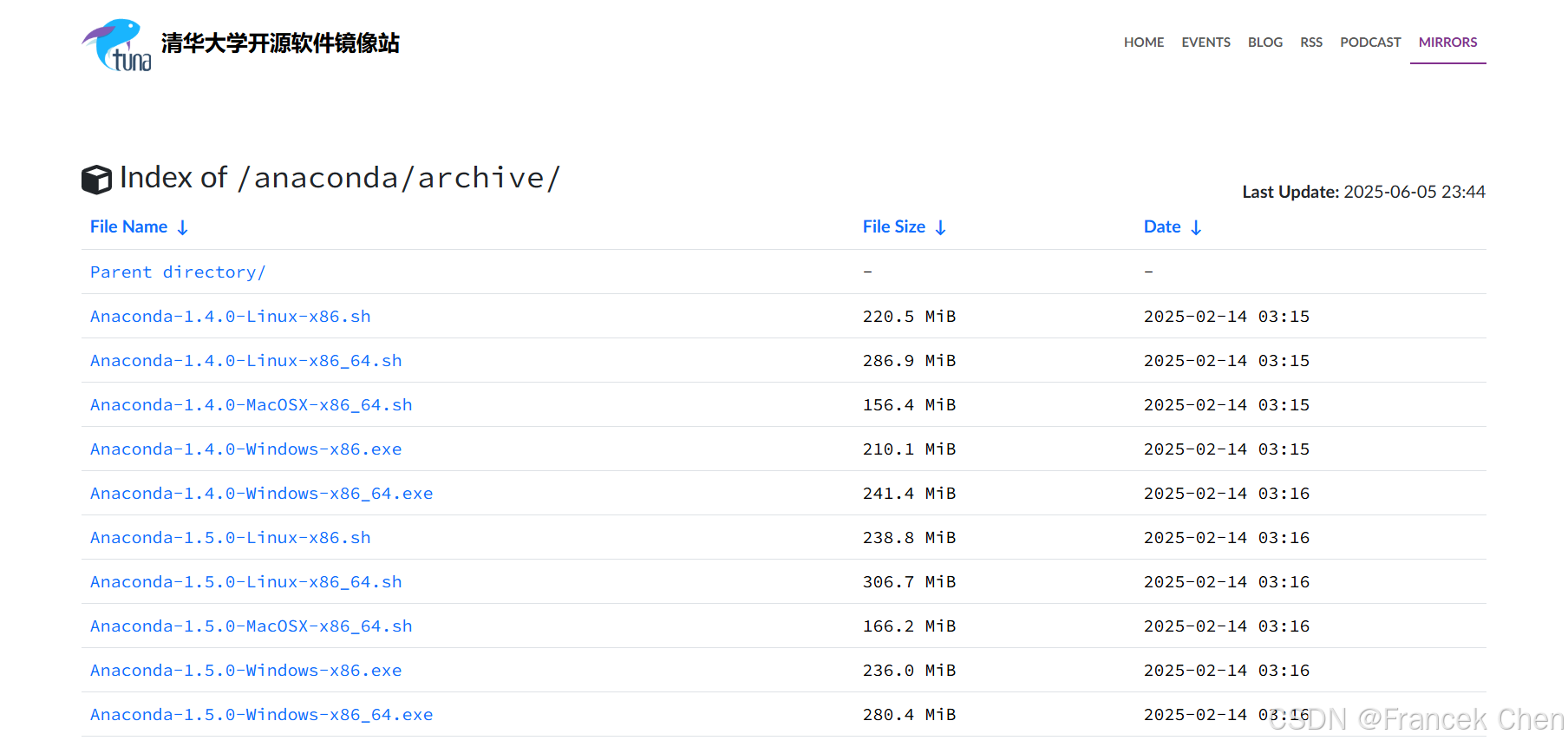Select the RSS nav item

1311,43
